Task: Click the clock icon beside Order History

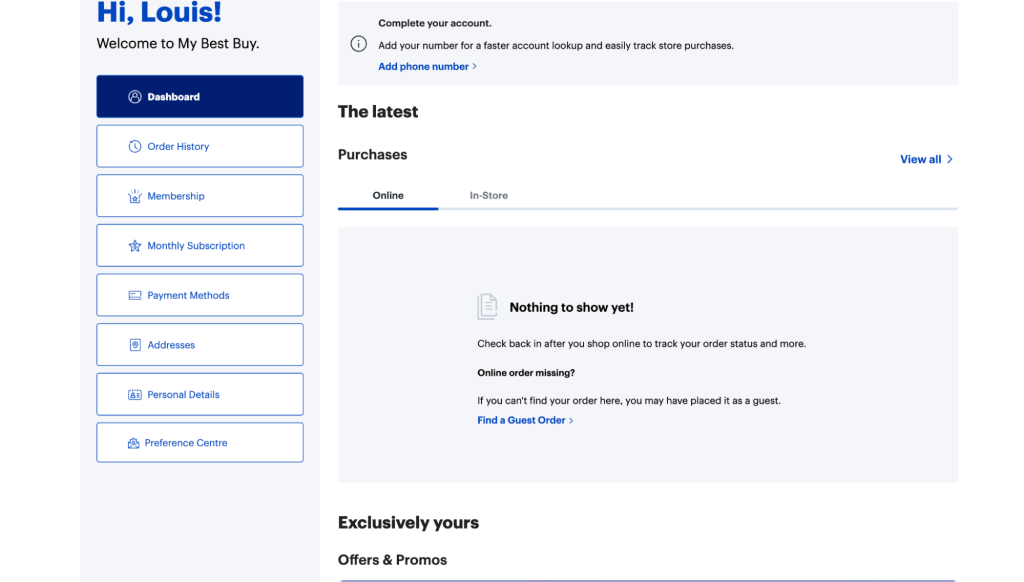Action: tap(135, 146)
